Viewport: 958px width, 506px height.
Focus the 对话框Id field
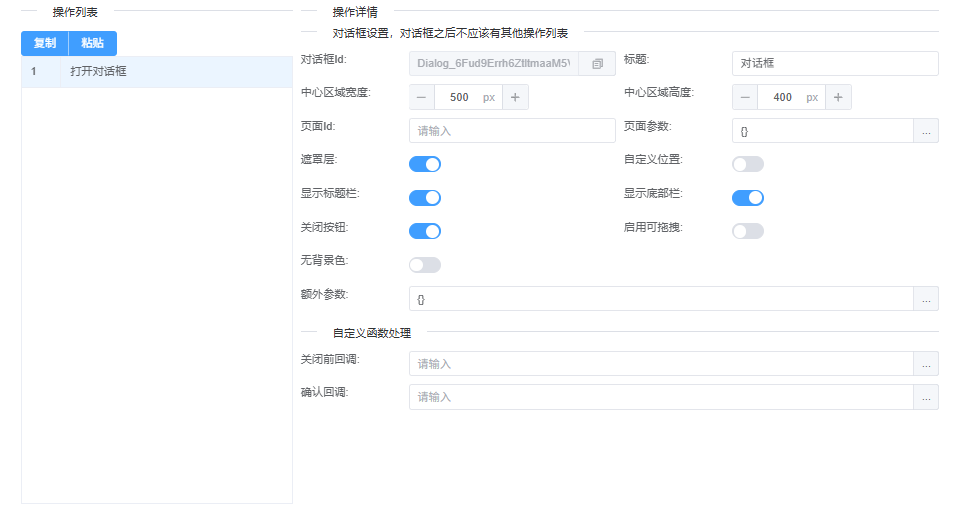(x=494, y=64)
